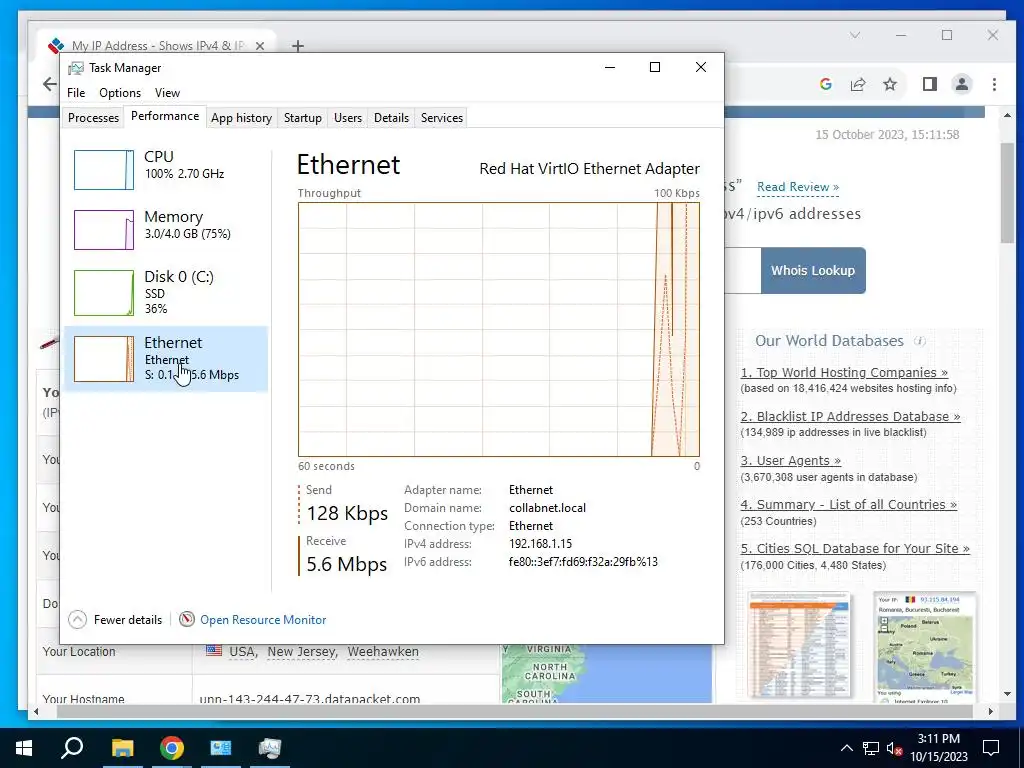1024x768 pixels.
Task: Open the Windows Start menu
Action: pyautogui.click(x=24, y=748)
